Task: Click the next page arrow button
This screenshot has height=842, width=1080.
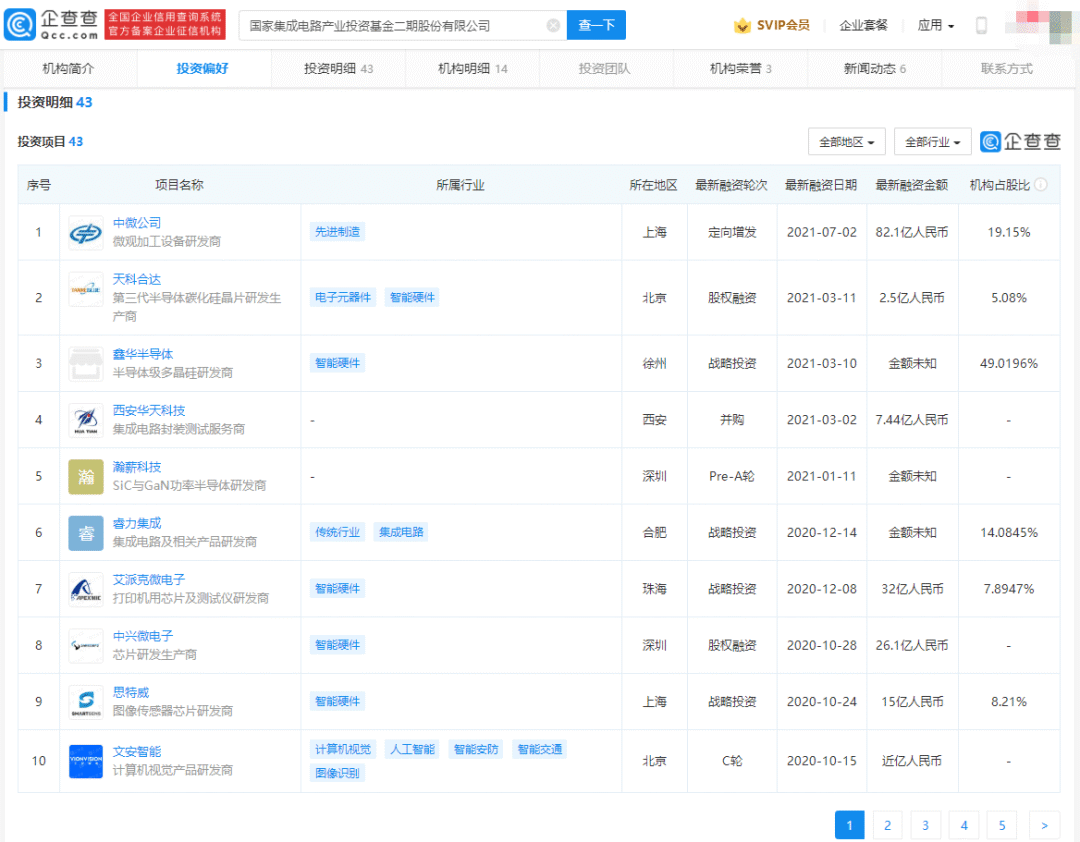Action: click(x=1044, y=825)
